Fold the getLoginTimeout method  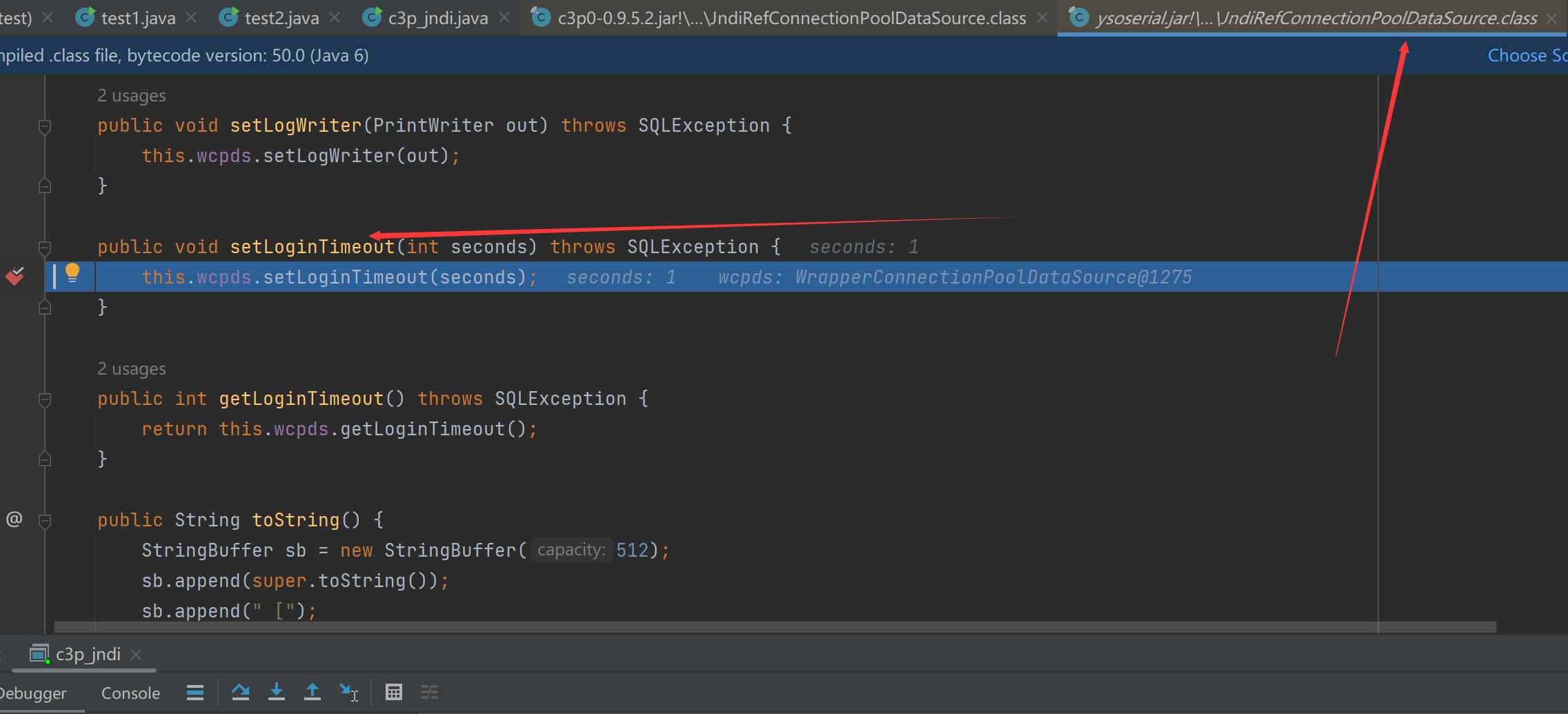45,399
